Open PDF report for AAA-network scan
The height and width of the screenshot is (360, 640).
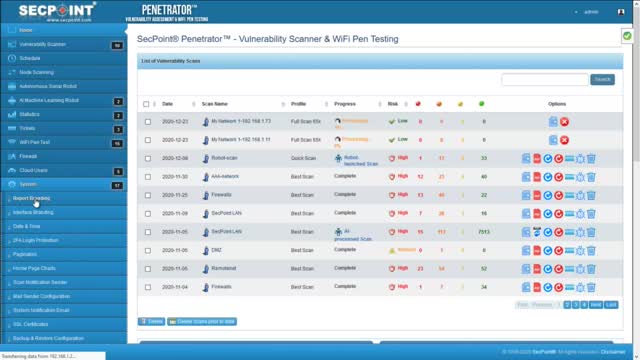[x=537, y=177]
